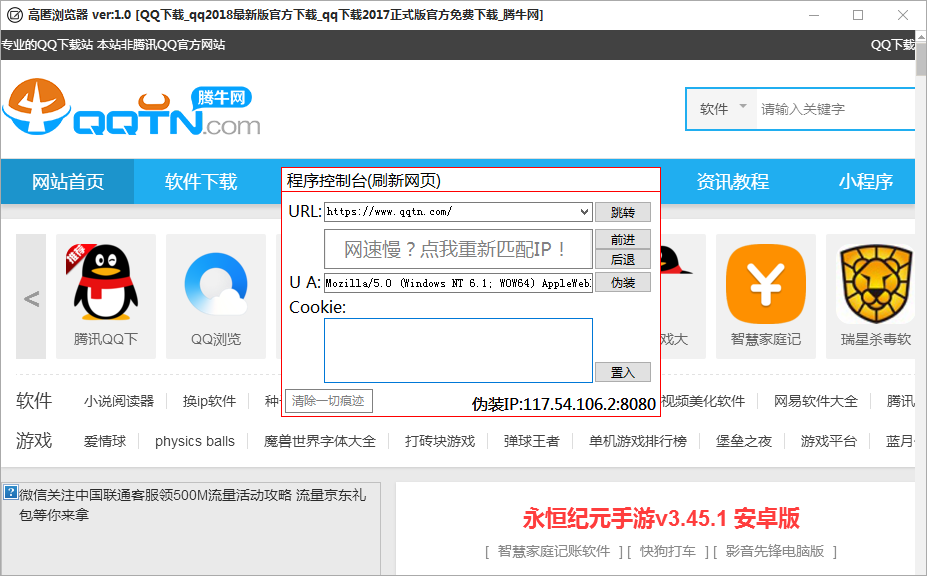The height and width of the screenshot is (576, 927).
Task: Open the 快狗打车 link
Action: point(667,551)
